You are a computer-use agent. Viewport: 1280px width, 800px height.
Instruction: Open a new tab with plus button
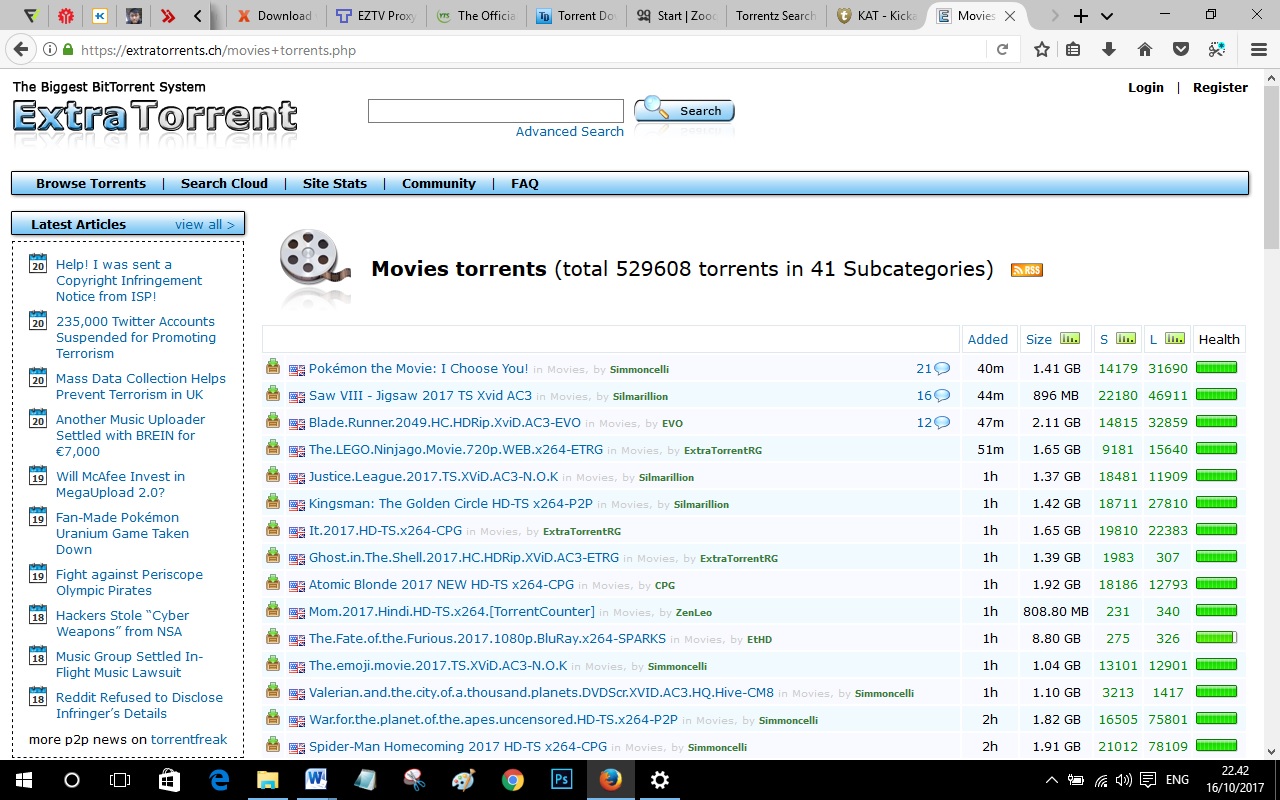[x=1081, y=16]
